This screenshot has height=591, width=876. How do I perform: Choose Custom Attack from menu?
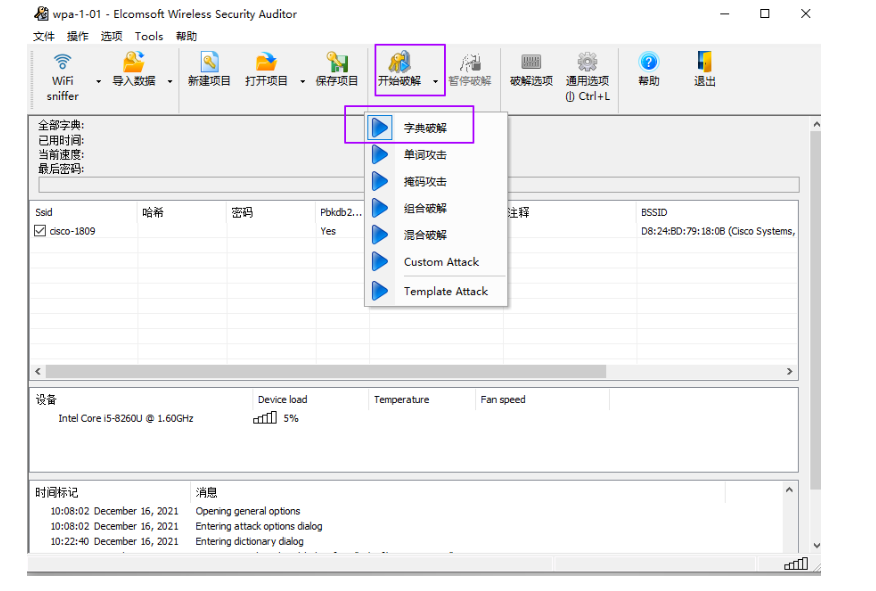tap(436, 262)
